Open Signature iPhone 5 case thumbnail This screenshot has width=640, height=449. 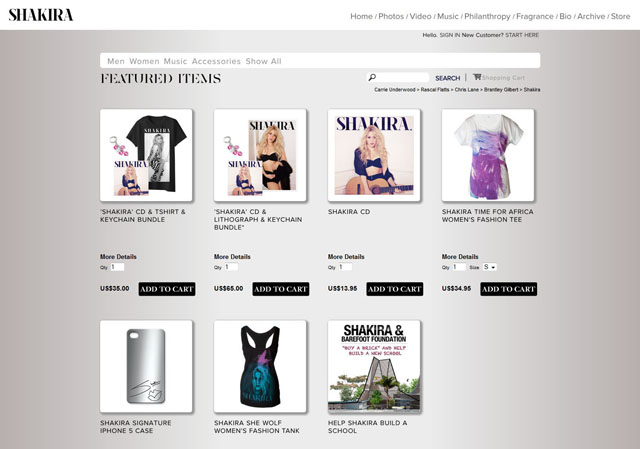click(x=146, y=366)
